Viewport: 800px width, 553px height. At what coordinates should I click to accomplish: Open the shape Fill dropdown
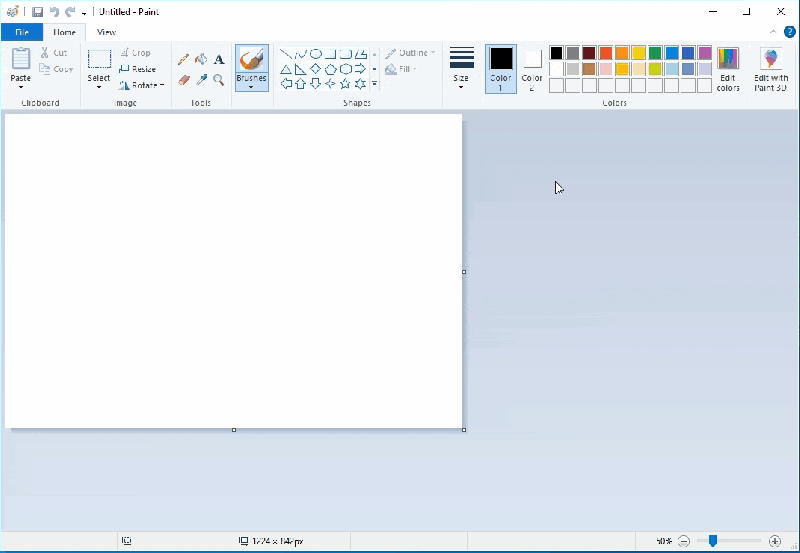(x=401, y=69)
